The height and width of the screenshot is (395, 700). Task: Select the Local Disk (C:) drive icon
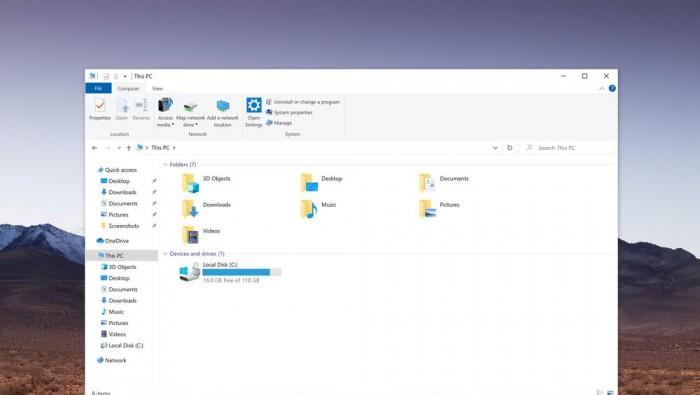tap(190, 272)
